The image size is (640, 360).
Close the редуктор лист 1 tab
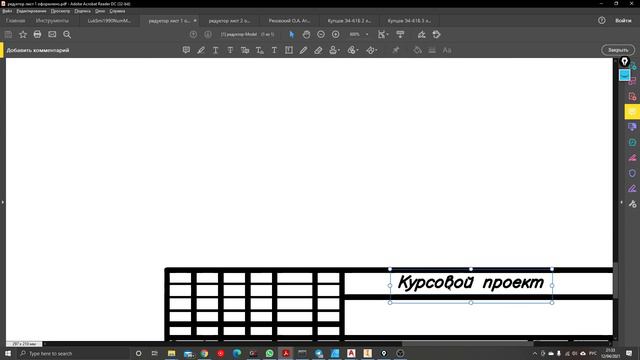click(195, 20)
